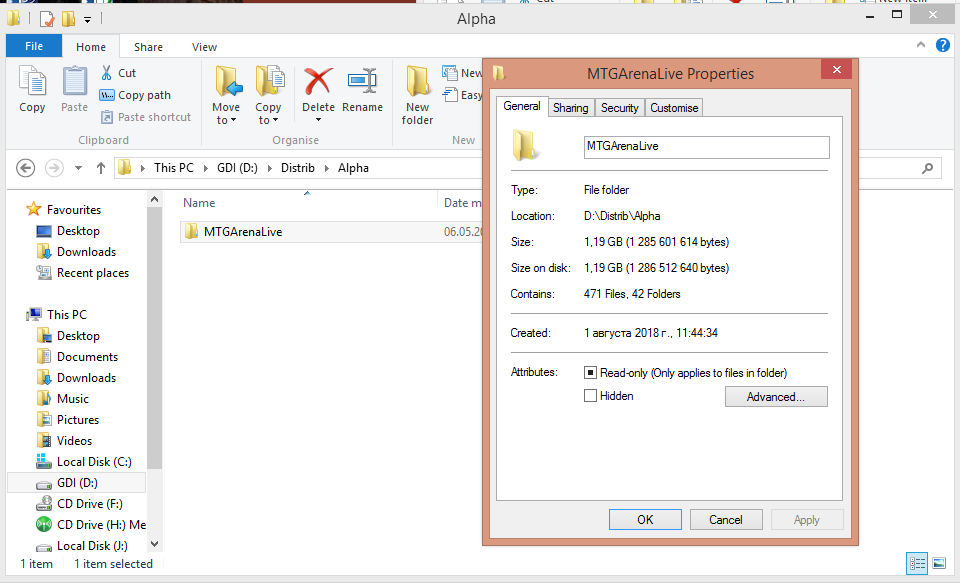Switch to large icons view in status bar
960x583 pixels.
(938, 563)
